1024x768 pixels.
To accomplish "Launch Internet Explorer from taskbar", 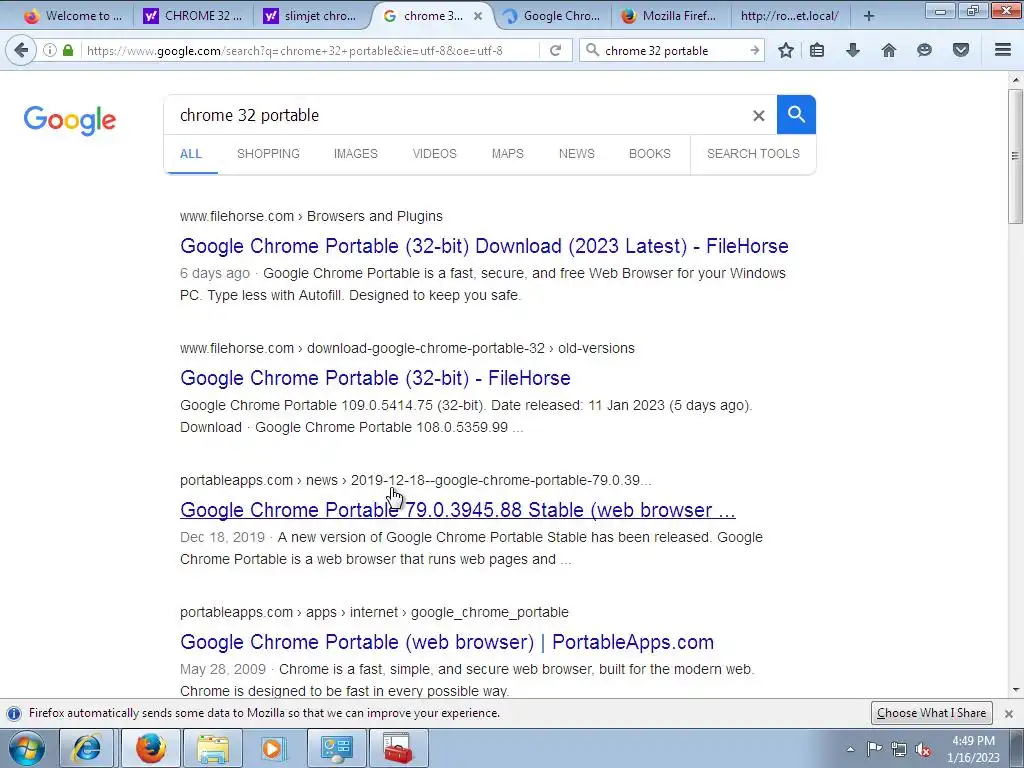I will pos(87,748).
